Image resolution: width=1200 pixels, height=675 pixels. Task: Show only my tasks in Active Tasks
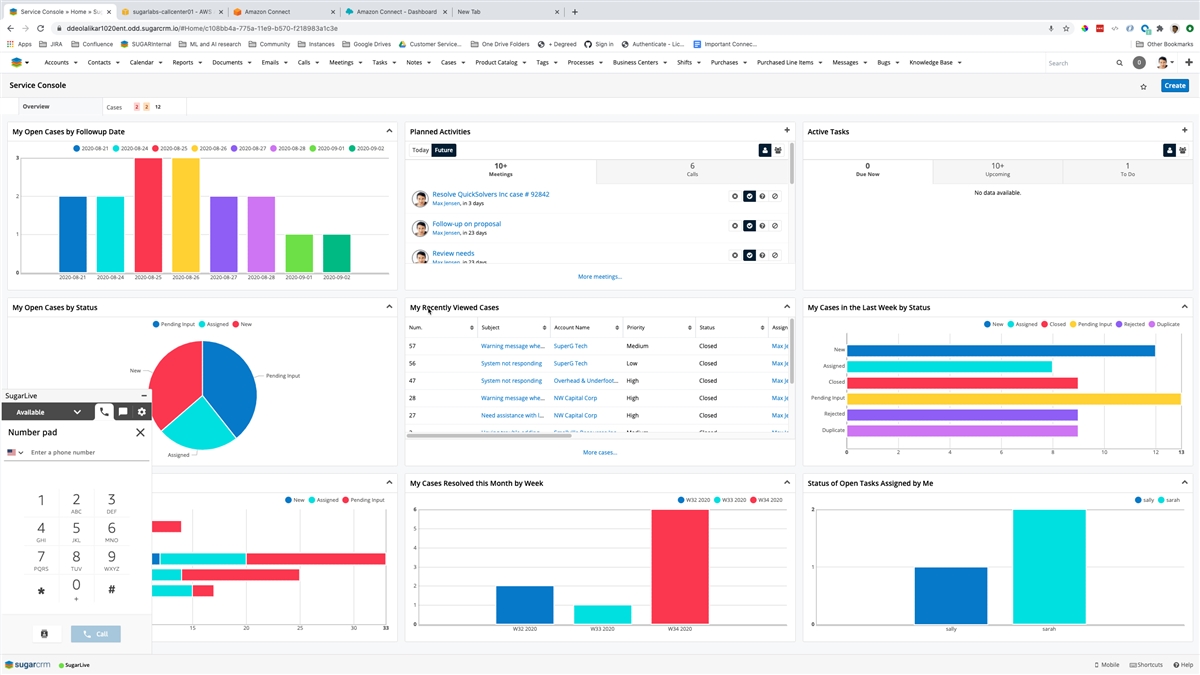[1168, 150]
